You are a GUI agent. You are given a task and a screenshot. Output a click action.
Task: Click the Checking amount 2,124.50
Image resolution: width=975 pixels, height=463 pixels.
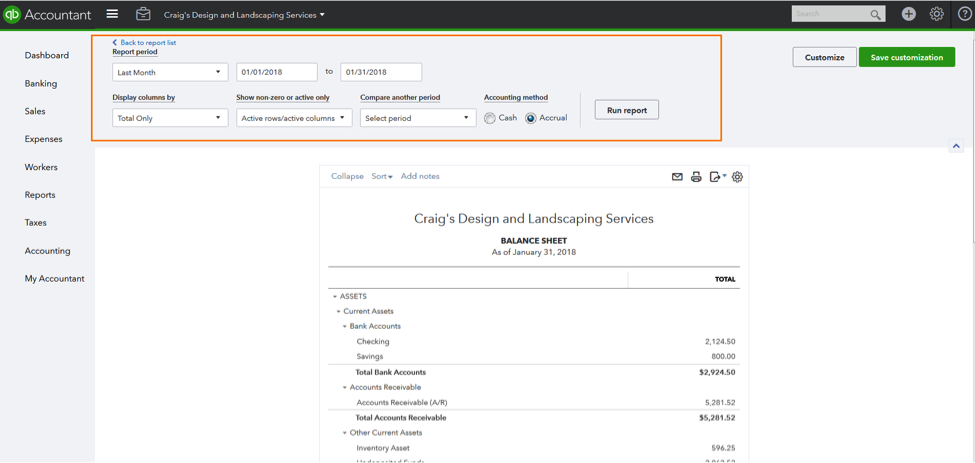(x=720, y=342)
